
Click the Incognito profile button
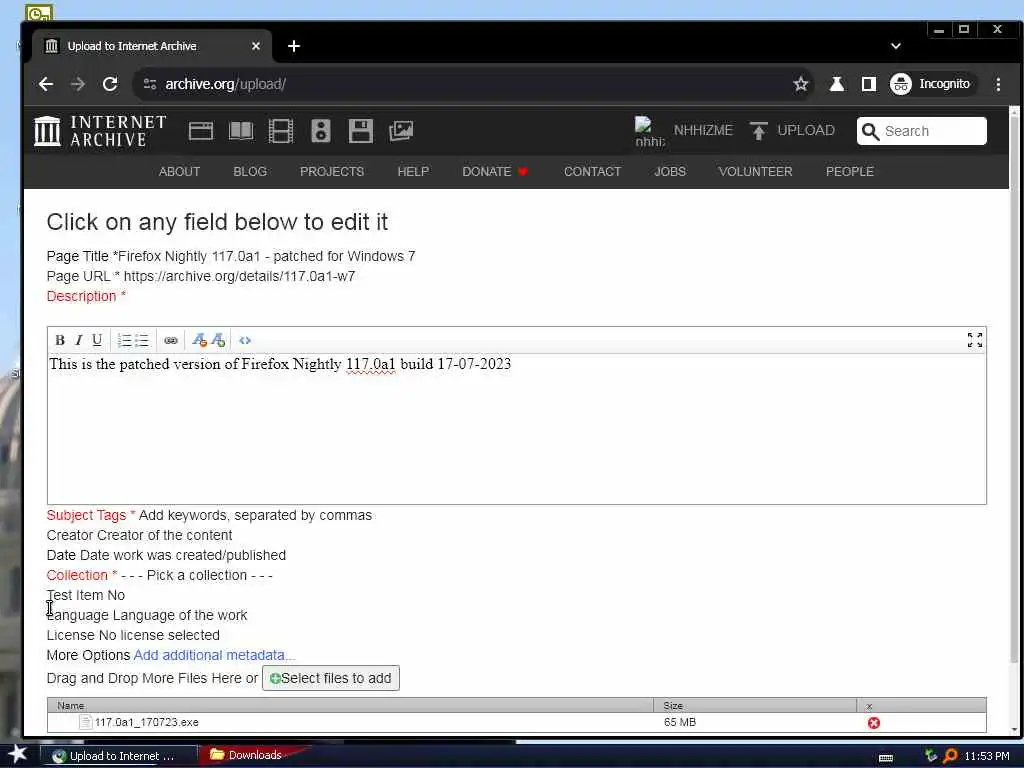pyautogui.click(x=933, y=84)
